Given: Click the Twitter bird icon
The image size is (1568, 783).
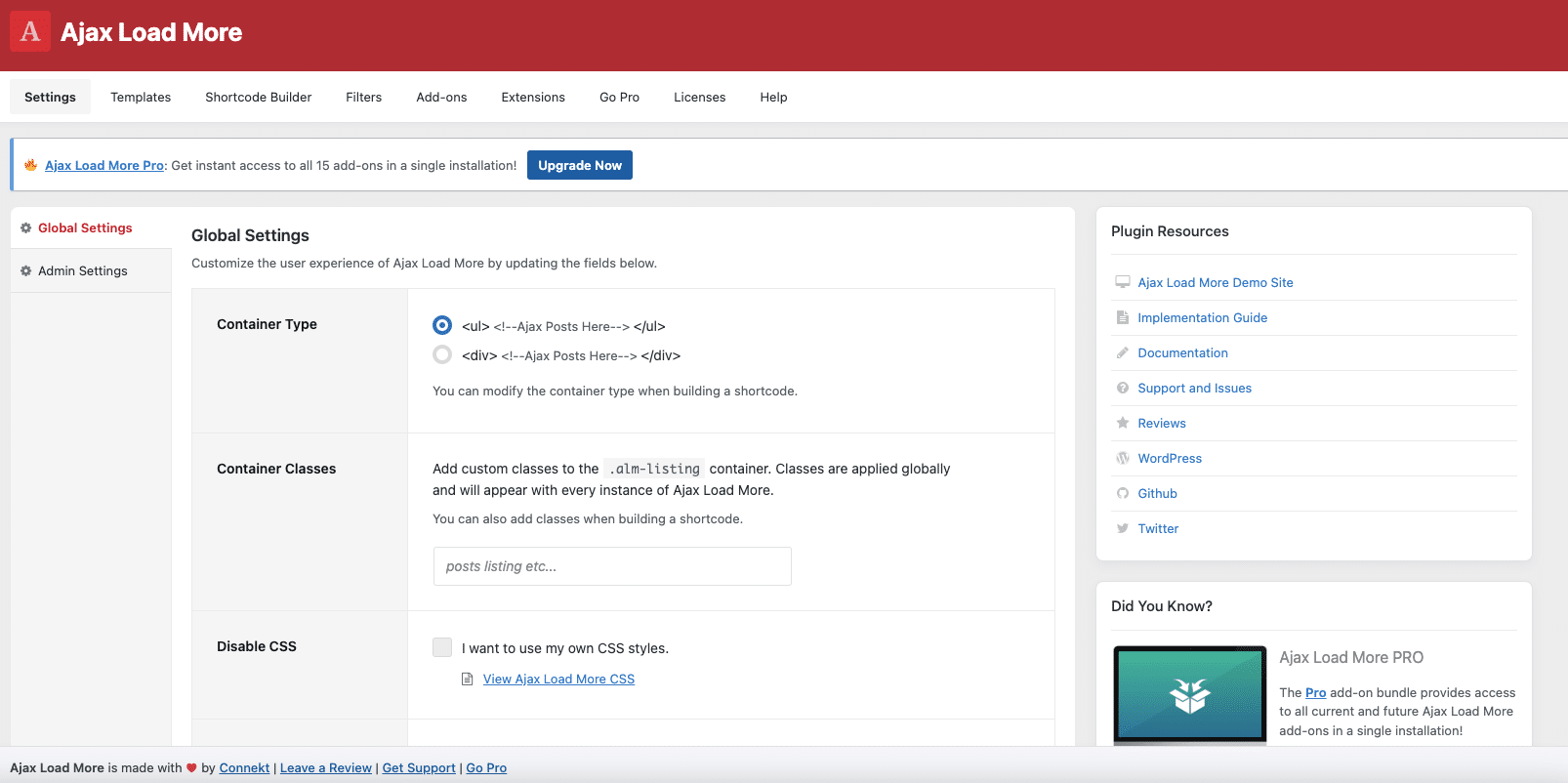Looking at the screenshot, I should pos(1123,528).
